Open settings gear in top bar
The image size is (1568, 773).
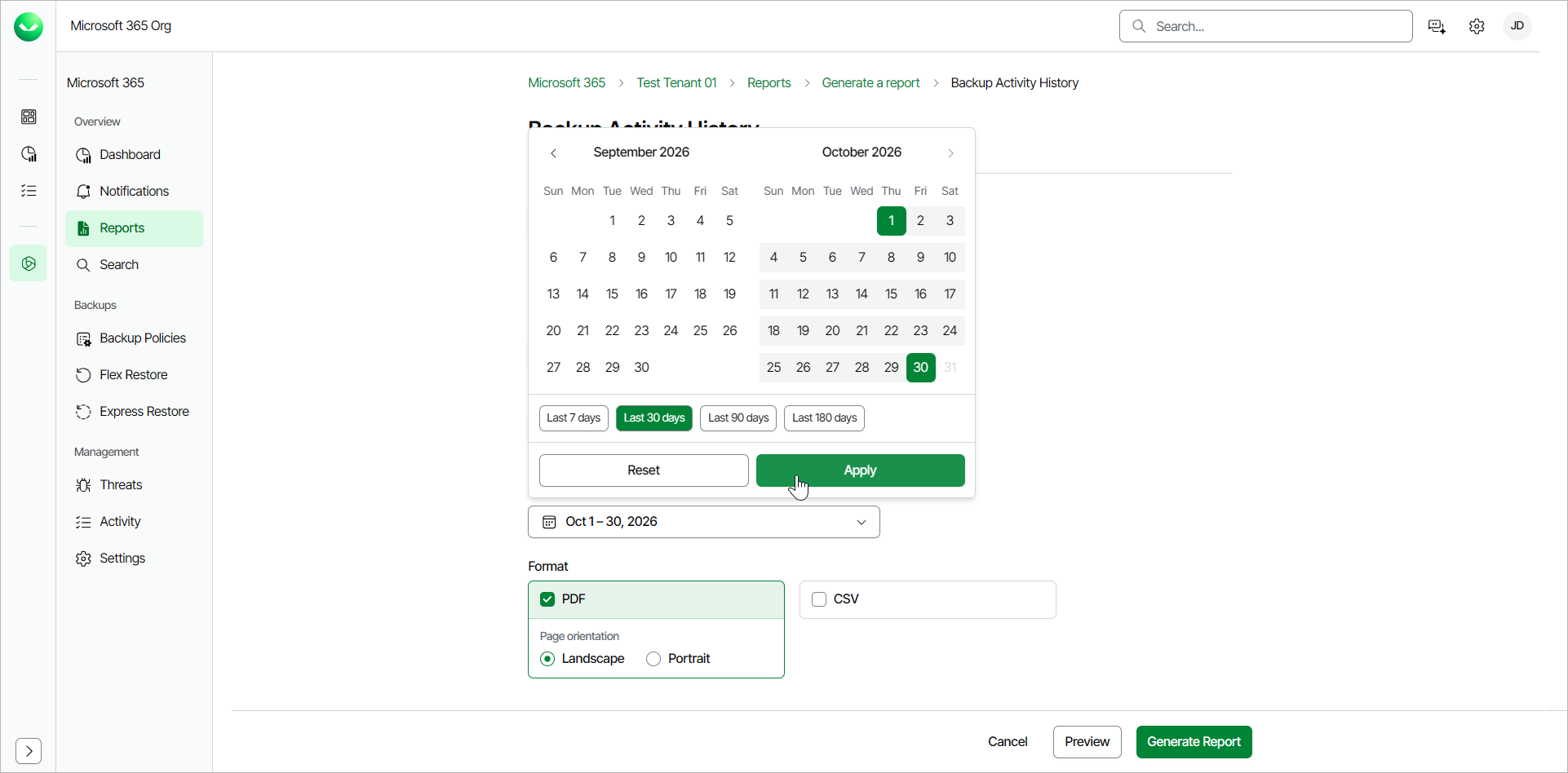1477,26
